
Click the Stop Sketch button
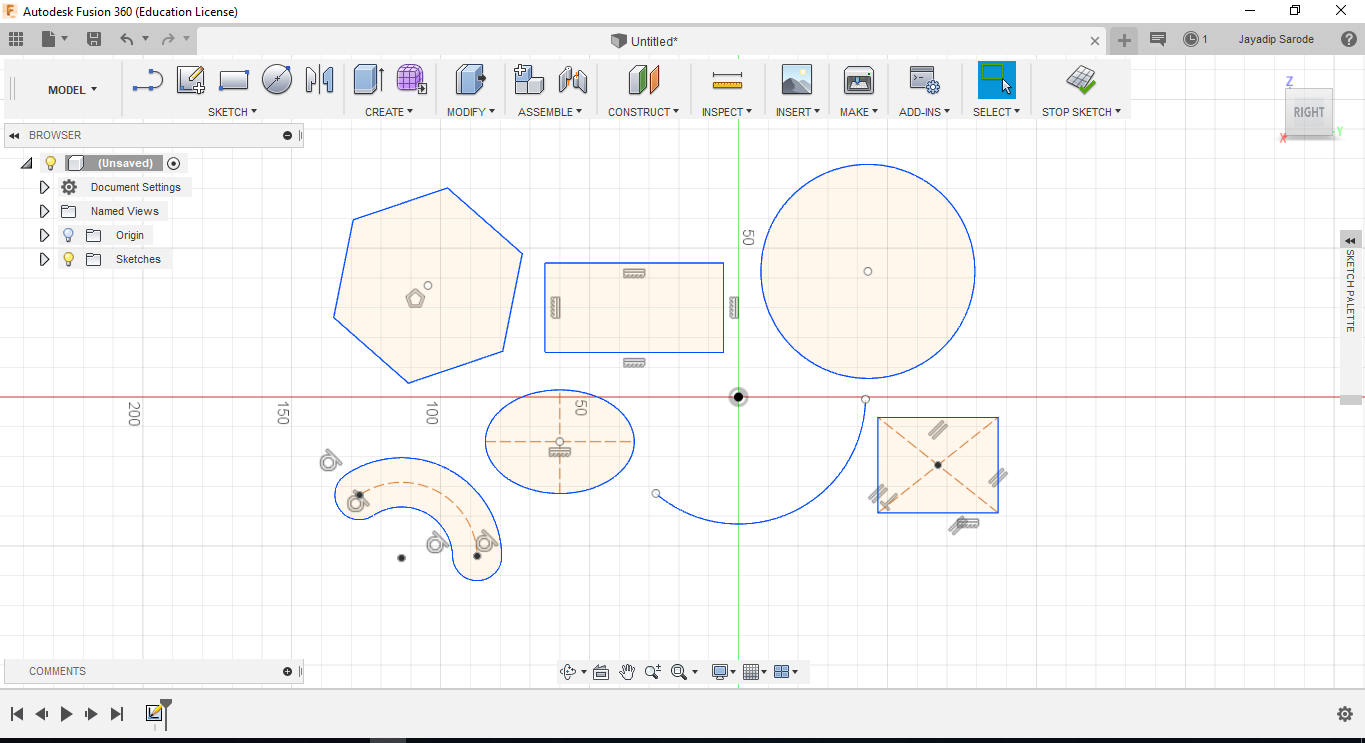[x=1080, y=81]
